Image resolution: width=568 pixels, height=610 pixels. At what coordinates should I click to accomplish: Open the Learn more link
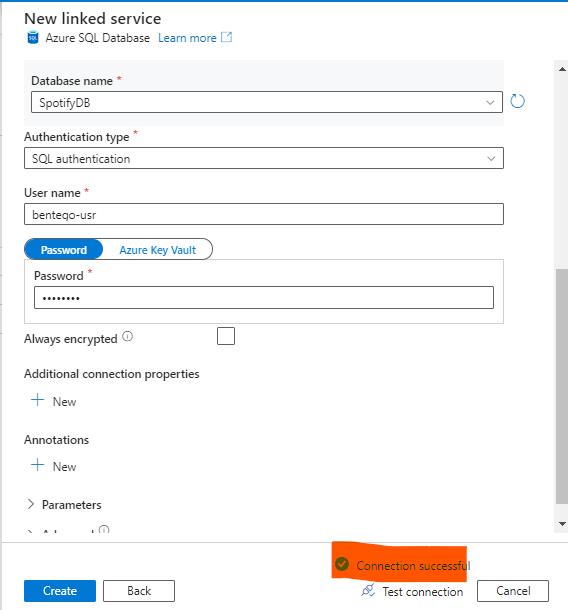coord(187,38)
